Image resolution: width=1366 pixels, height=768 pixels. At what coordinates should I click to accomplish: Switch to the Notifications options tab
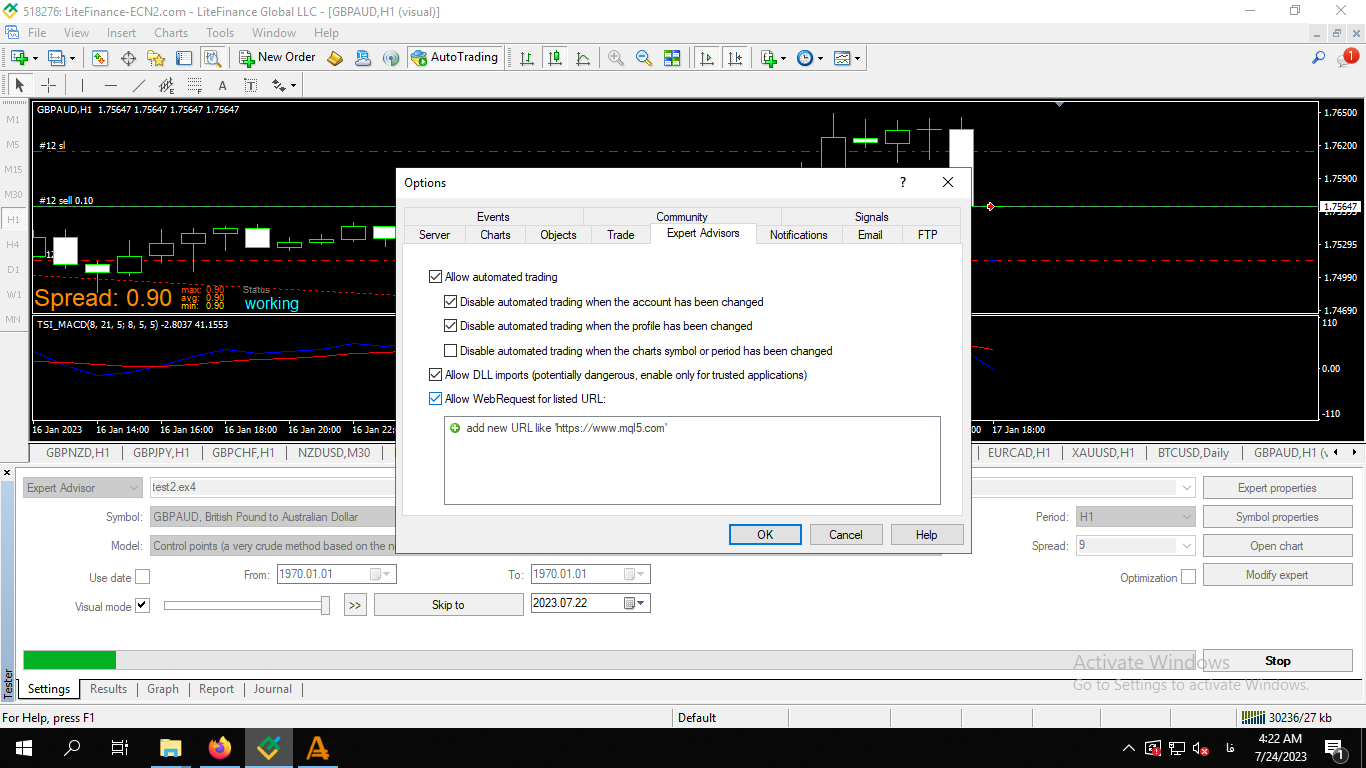tap(799, 235)
